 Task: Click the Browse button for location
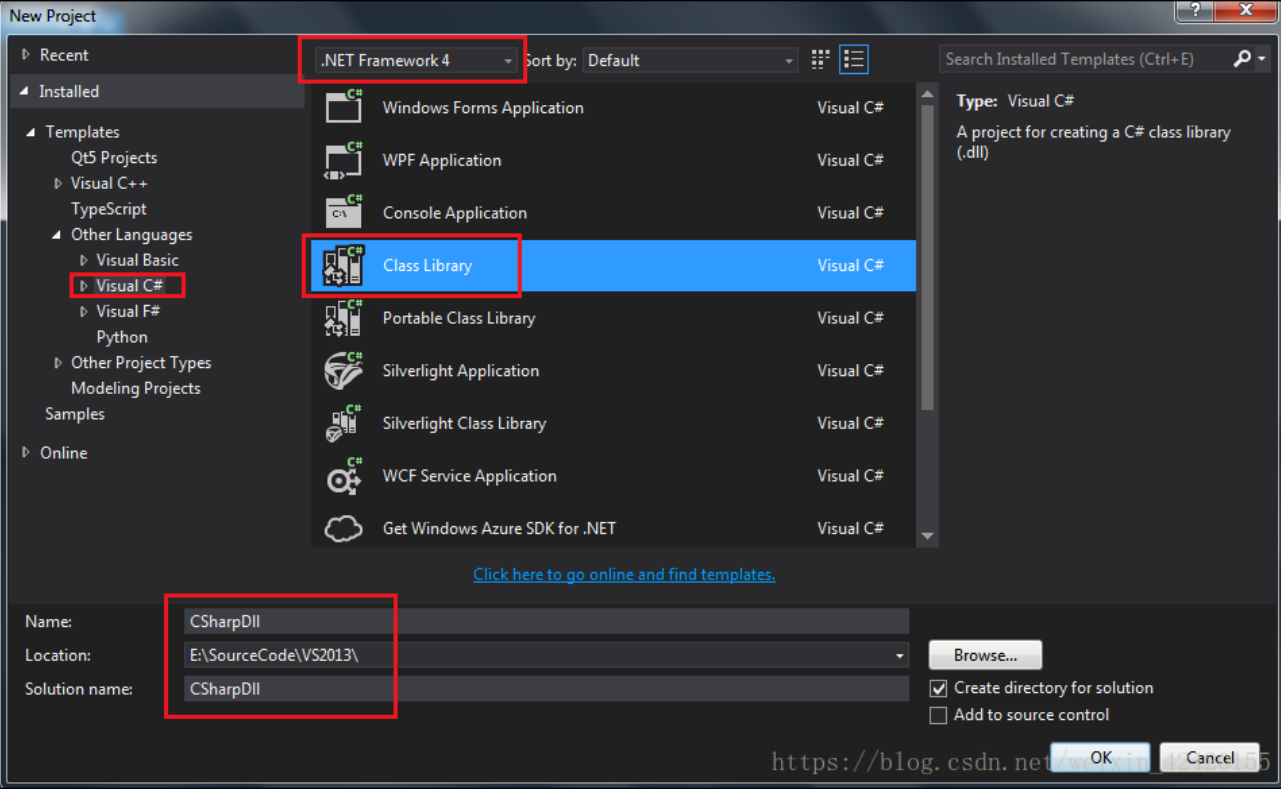coord(985,655)
